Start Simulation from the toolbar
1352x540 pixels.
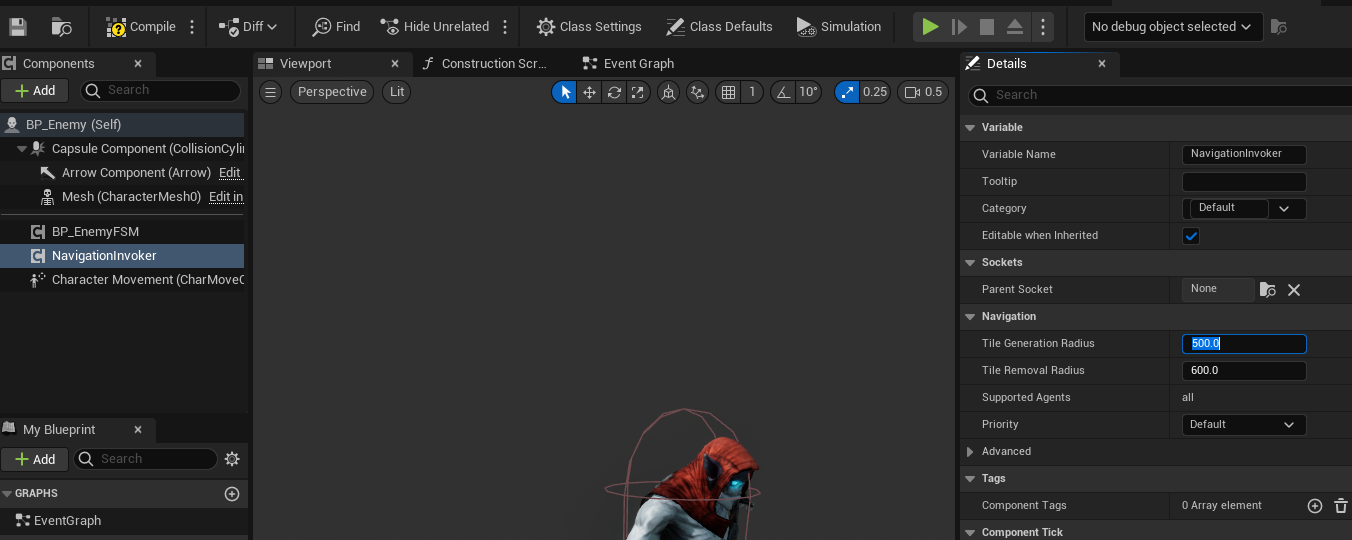839,27
